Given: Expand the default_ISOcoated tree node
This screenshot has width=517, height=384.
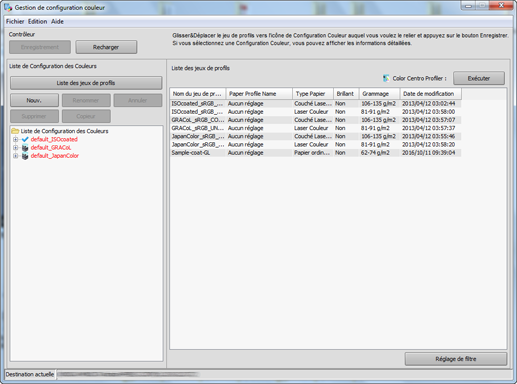Looking at the screenshot, I should point(15,139).
